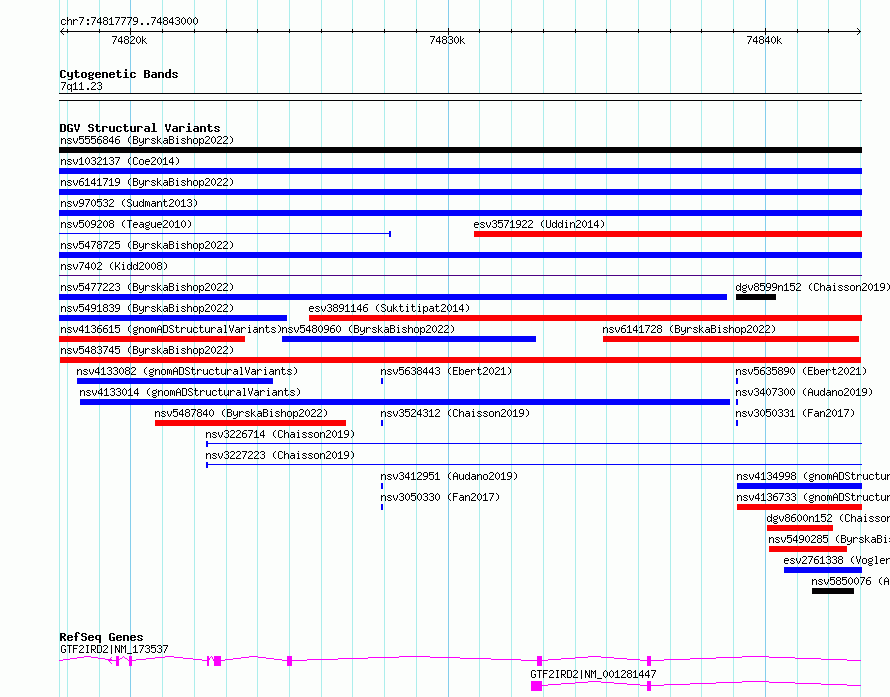Viewport: 890px width, 697px height.
Task: Click nsv5480960 (ByrskaBishop2022) label
Action: point(368,329)
